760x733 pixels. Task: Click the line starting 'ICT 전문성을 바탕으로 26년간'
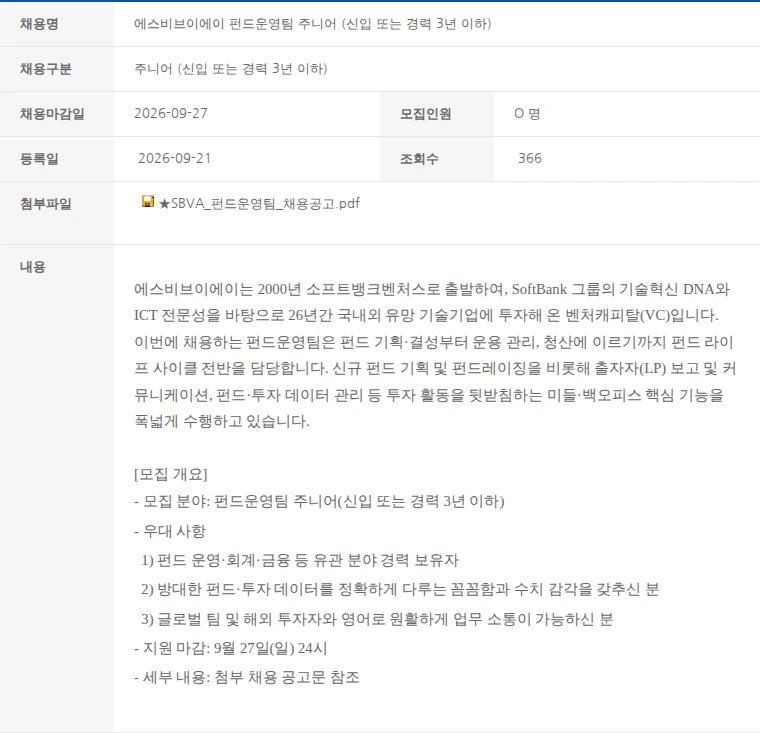point(426,316)
